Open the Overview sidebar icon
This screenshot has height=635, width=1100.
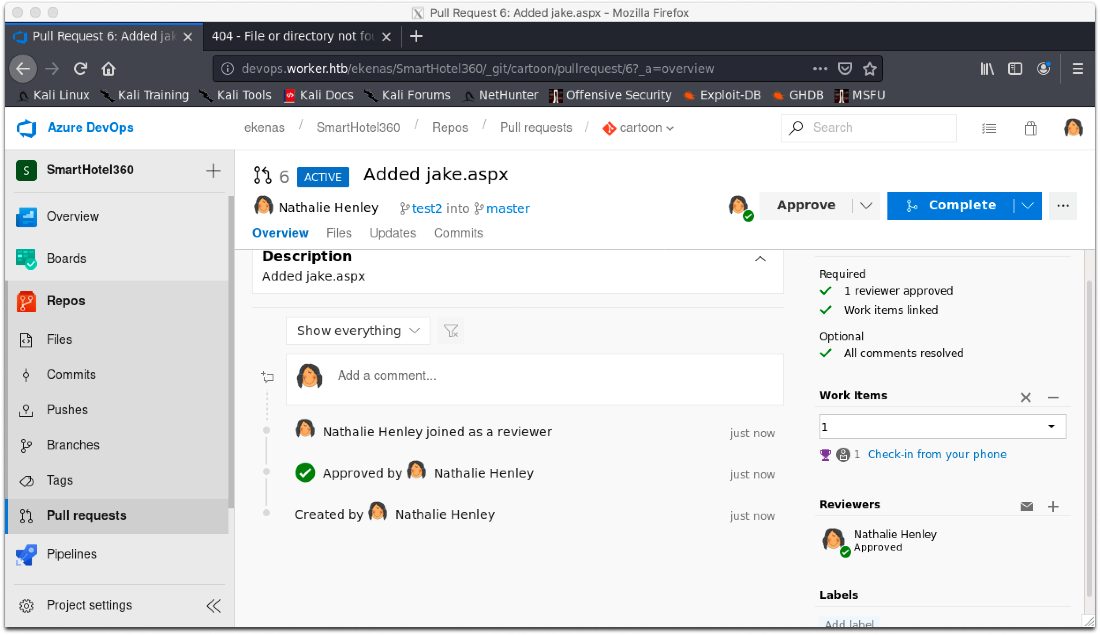(x=26, y=217)
